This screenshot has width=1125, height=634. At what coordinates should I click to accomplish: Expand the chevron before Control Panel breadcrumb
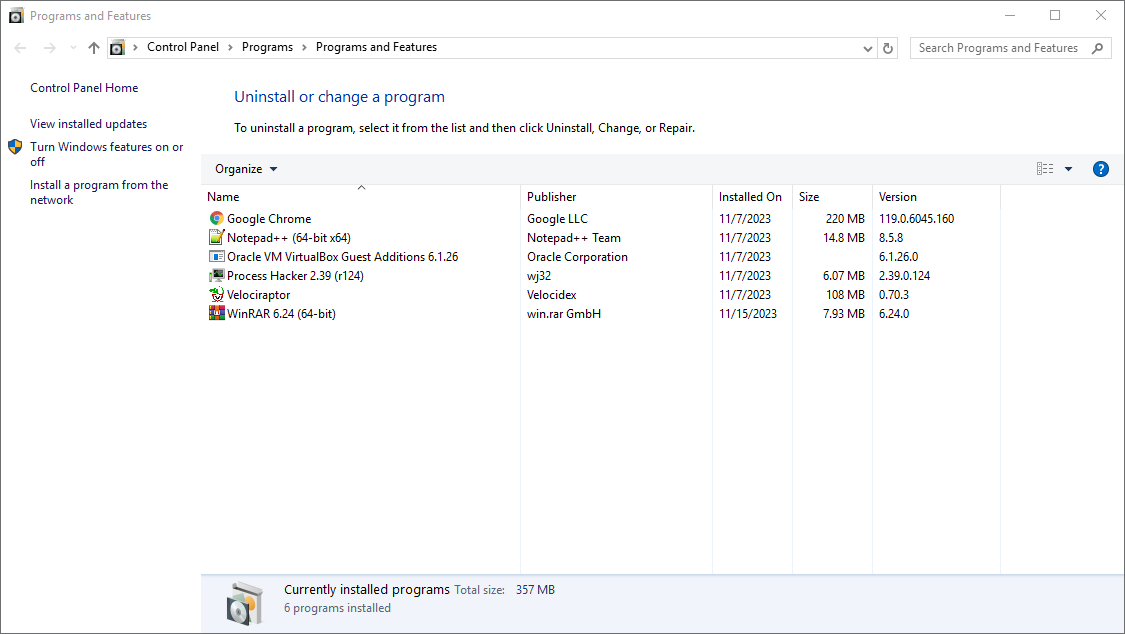pos(135,47)
